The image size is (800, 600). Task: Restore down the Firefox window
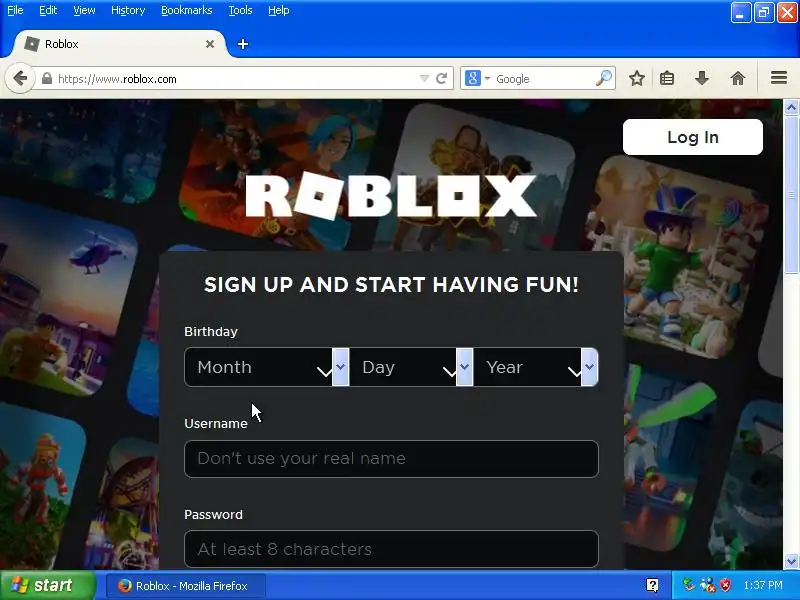pyautogui.click(x=763, y=12)
